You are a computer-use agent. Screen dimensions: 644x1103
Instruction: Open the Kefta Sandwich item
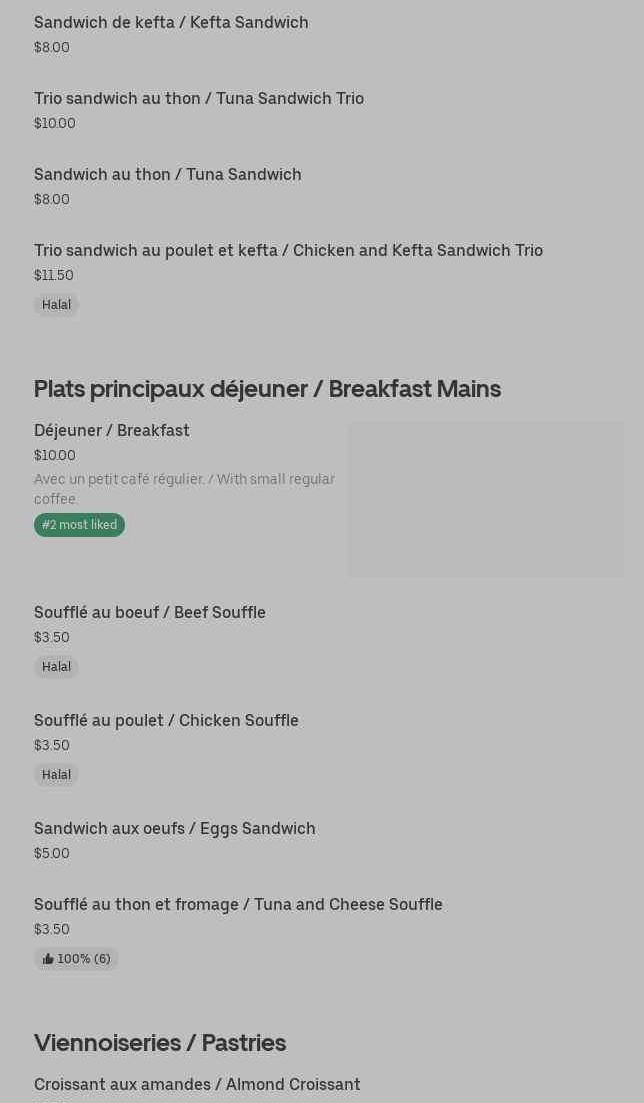click(x=171, y=22)
